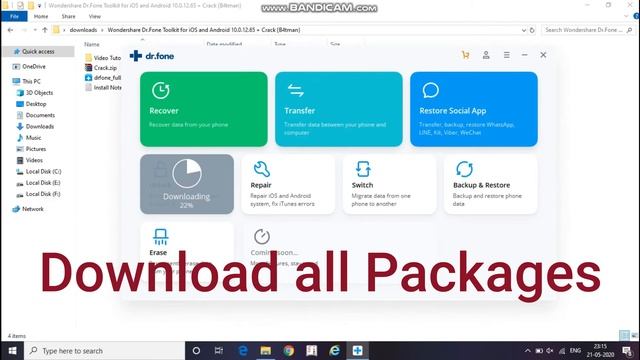Open Music in the sidebar
The image size is (640, 360).
coord(33,138)
